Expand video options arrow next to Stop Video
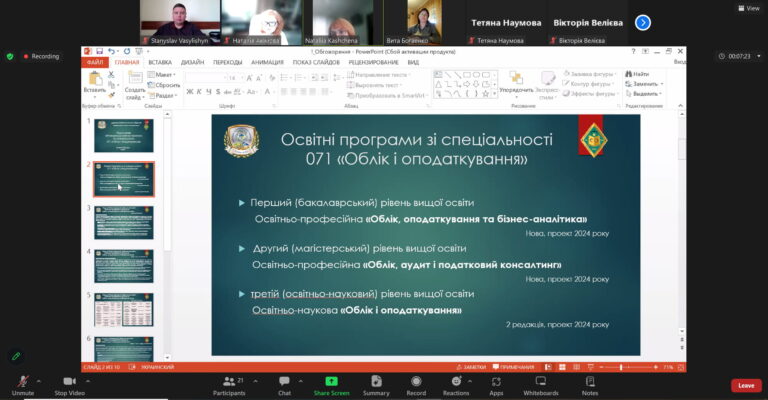768x400 pixels. coord(88,380)
